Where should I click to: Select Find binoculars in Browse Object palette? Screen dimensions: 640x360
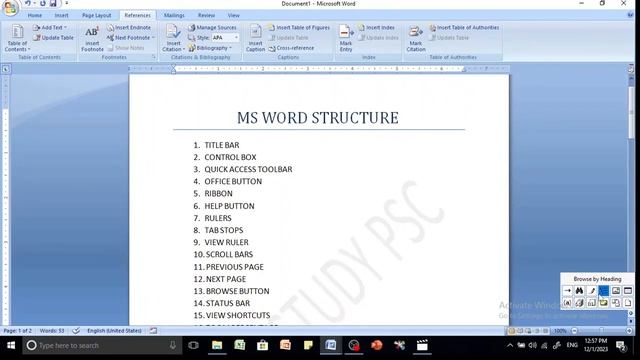tap(579, 291)
